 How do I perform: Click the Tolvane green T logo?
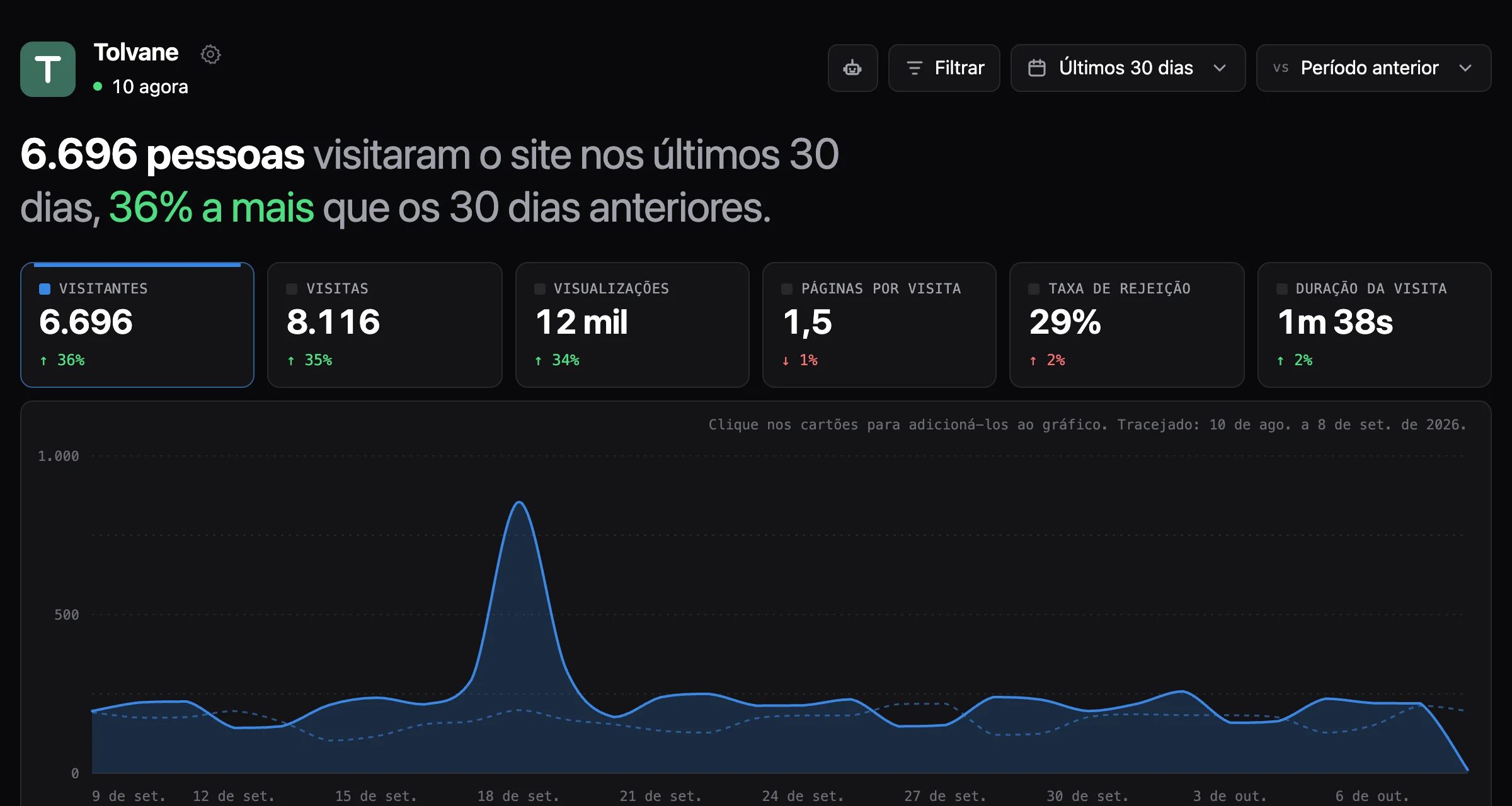48,69
